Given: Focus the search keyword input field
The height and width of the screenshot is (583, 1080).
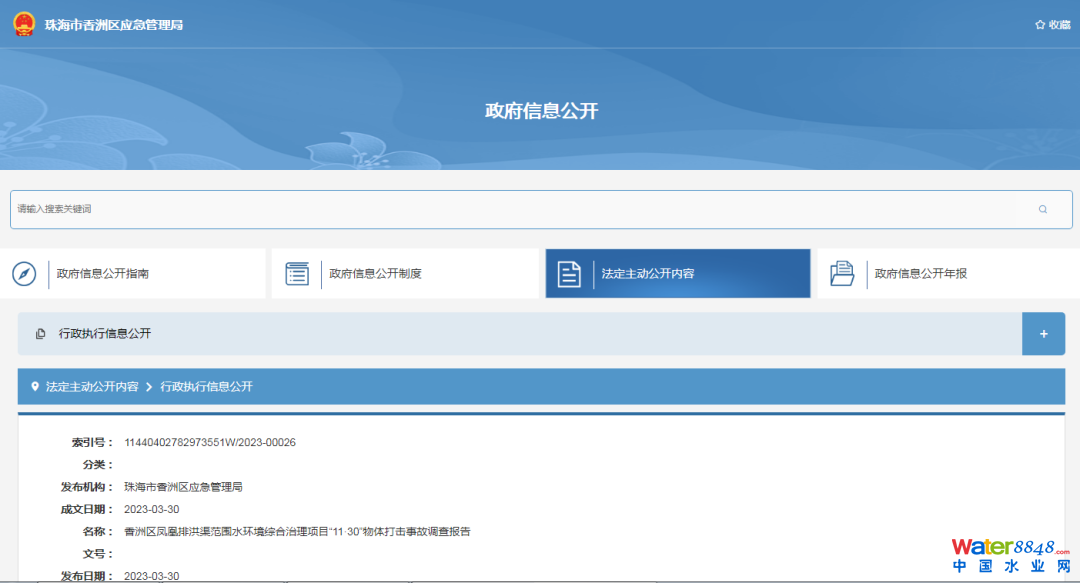Looking at the screenshot, I should click(x=500, y=209).
